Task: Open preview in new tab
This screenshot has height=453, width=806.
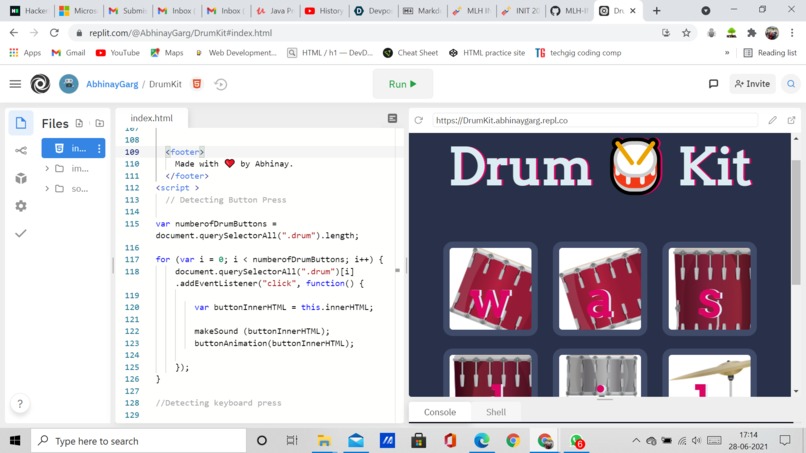Action: 791,120
